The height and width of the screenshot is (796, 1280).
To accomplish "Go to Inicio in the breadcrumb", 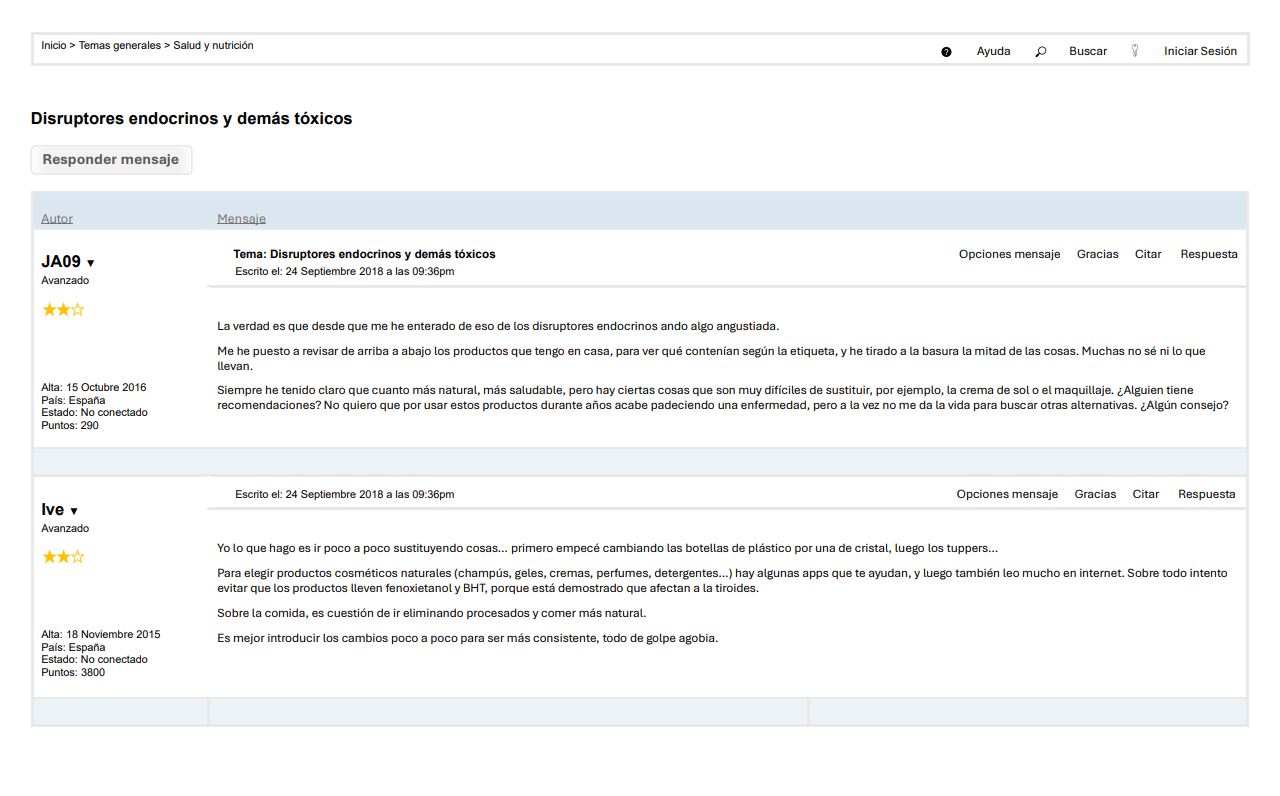I will (53, 46).
